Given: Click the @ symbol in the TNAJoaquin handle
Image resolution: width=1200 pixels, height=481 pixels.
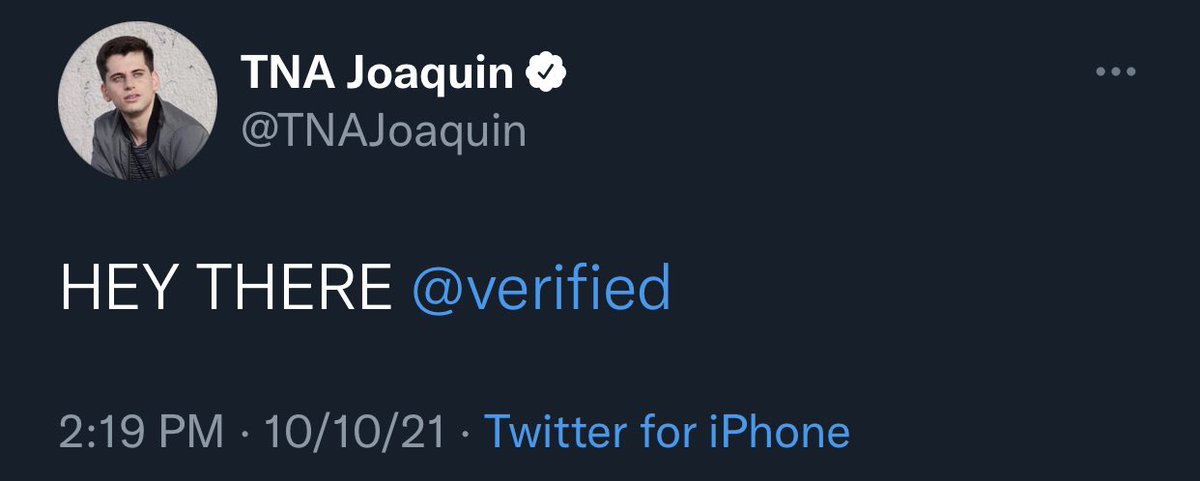Looking at the screenshot, I should (x=257, y=131).
